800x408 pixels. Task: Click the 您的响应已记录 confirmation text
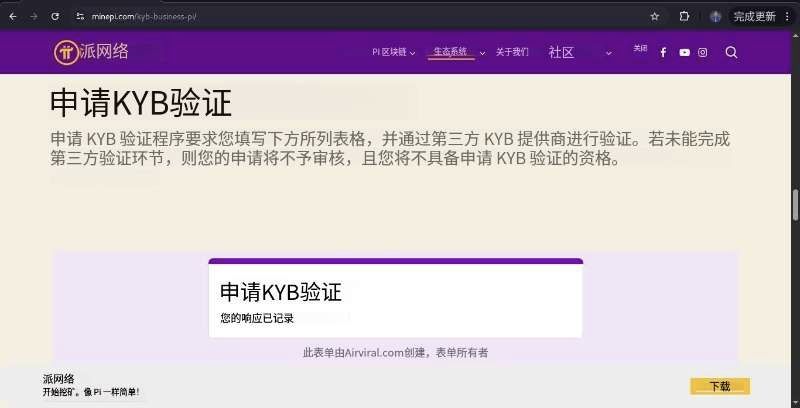257,318
